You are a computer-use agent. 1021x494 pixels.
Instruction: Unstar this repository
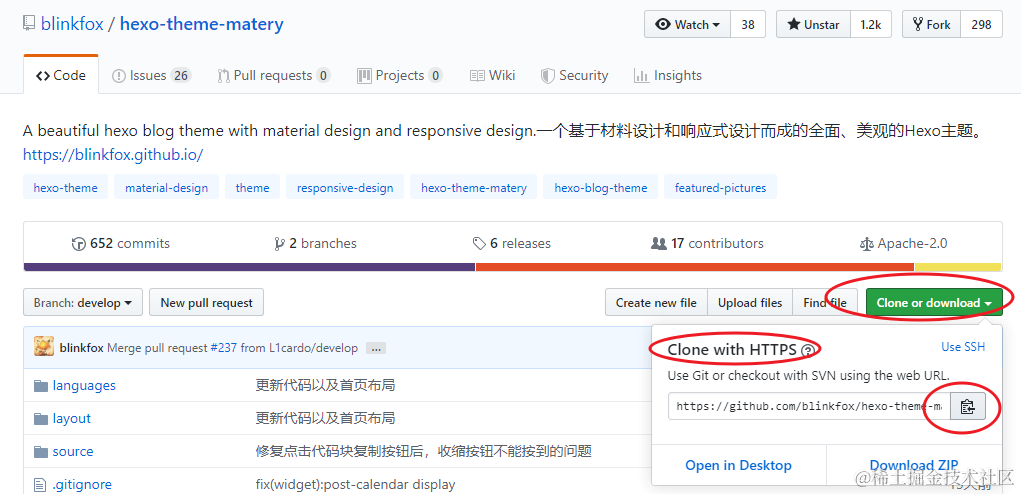pyautogui.click(x=813, y=25)
